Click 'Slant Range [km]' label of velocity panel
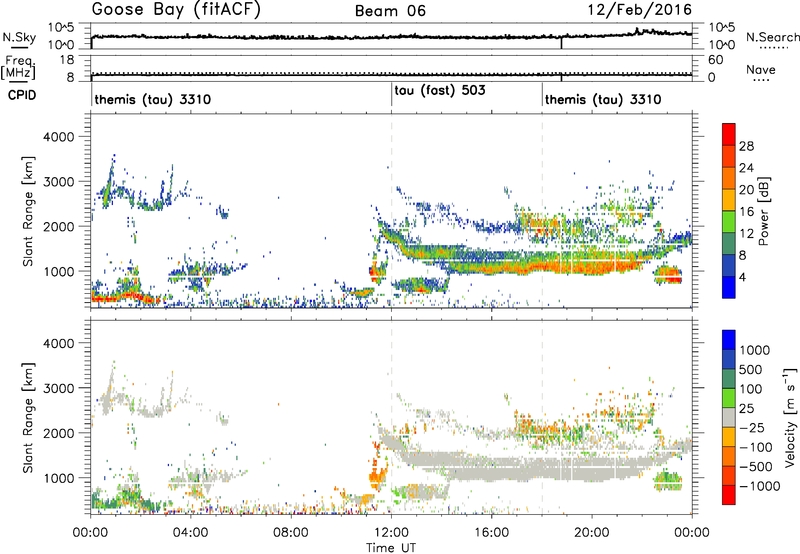The width and height of the screenshot is (800, 554). (29, 418)
